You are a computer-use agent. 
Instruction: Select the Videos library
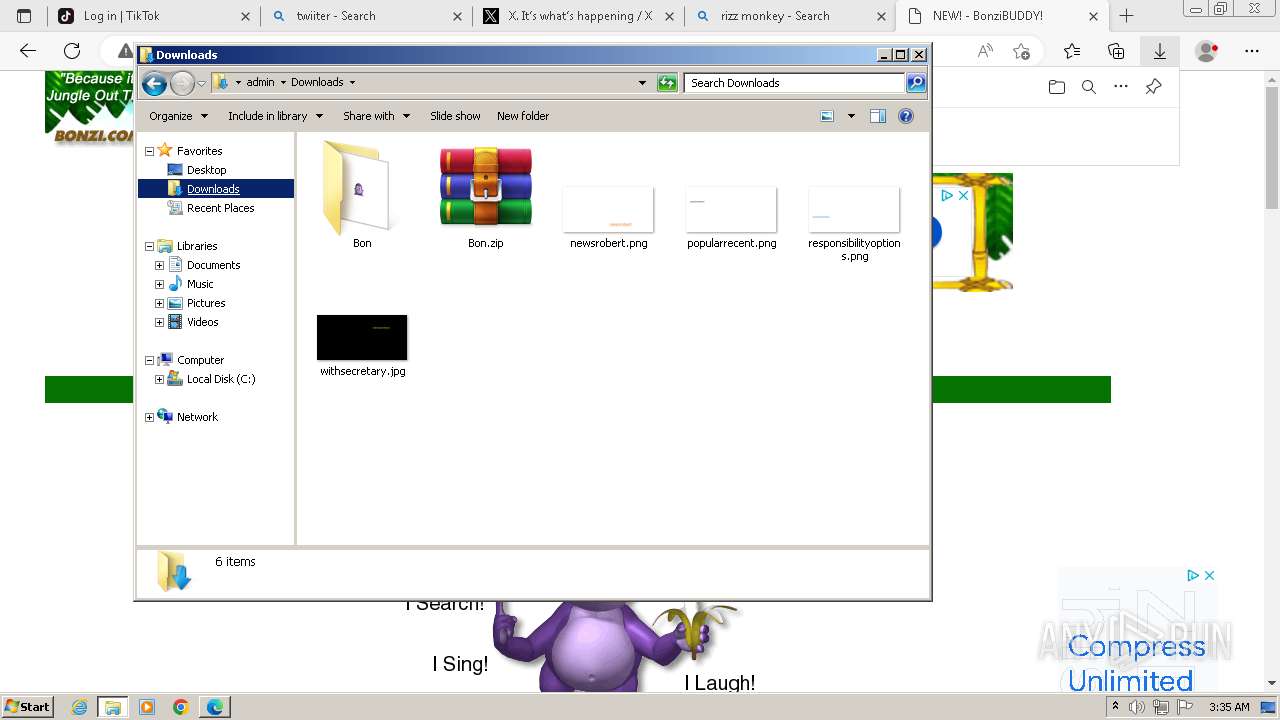pyautogui.click(x=202, y=322)
